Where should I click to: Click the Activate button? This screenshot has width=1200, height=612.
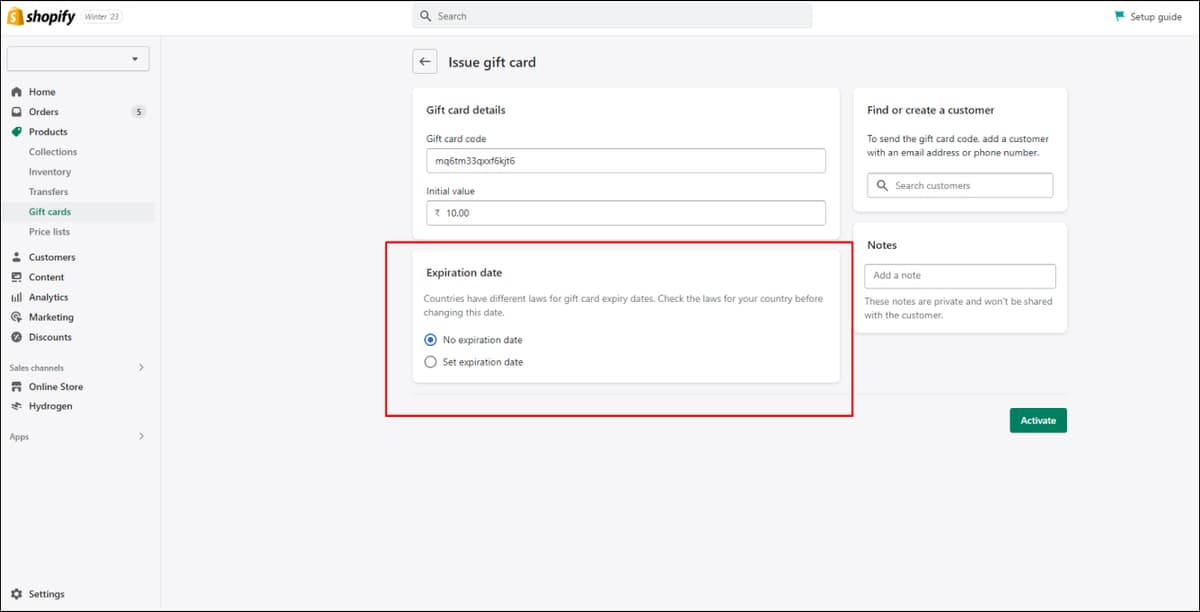(x=1038, y=420)
